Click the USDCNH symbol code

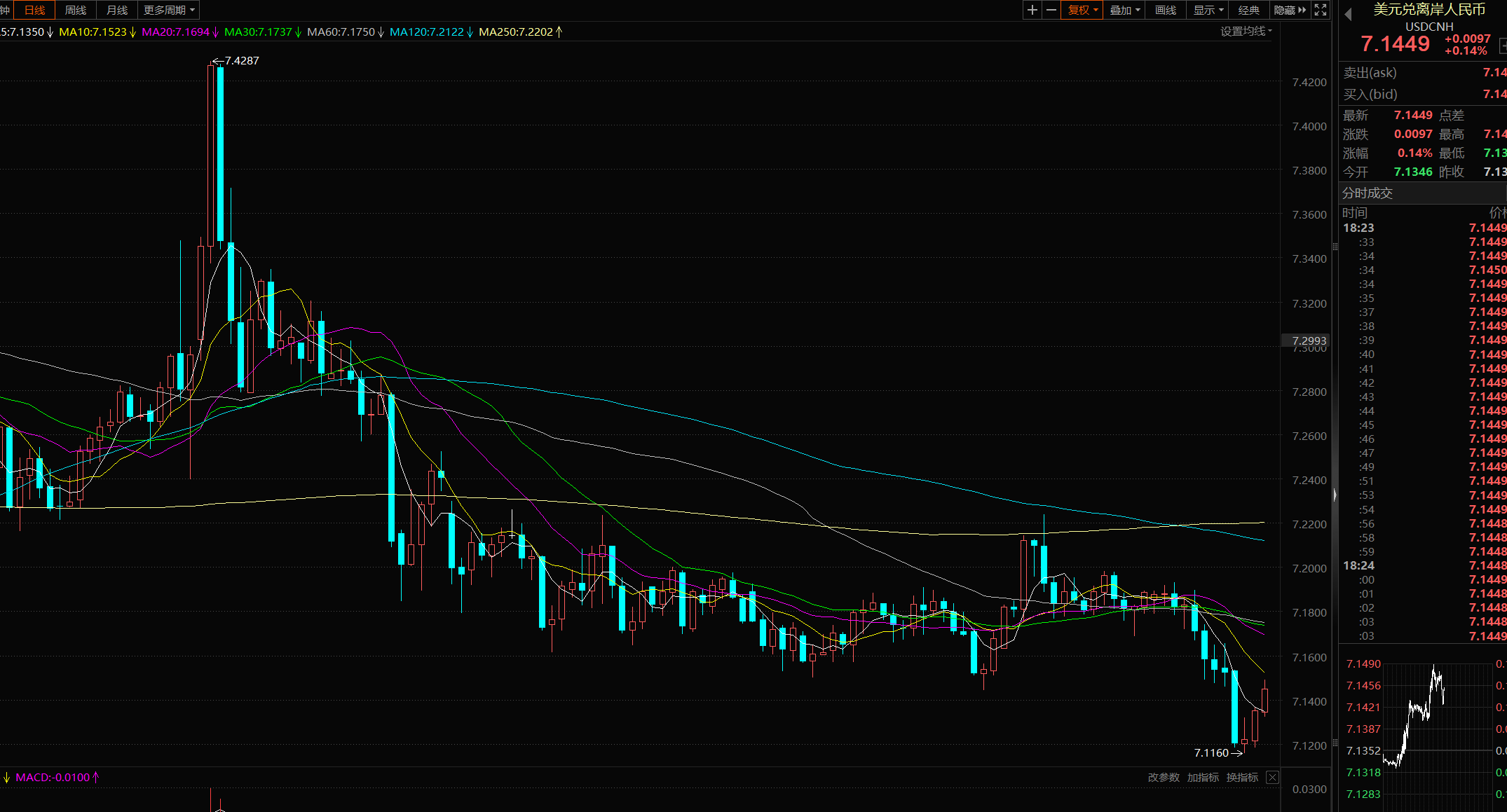pyautogui.click(x=1429, y=27)
